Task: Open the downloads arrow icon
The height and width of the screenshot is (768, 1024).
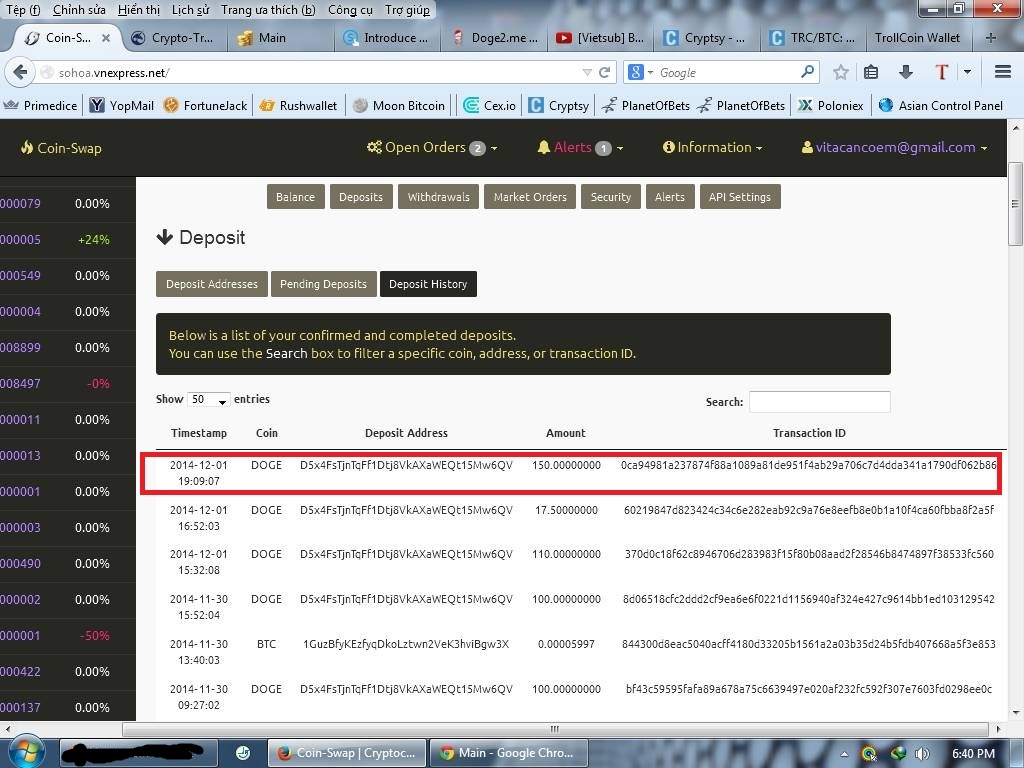Action: pos(905,72)
